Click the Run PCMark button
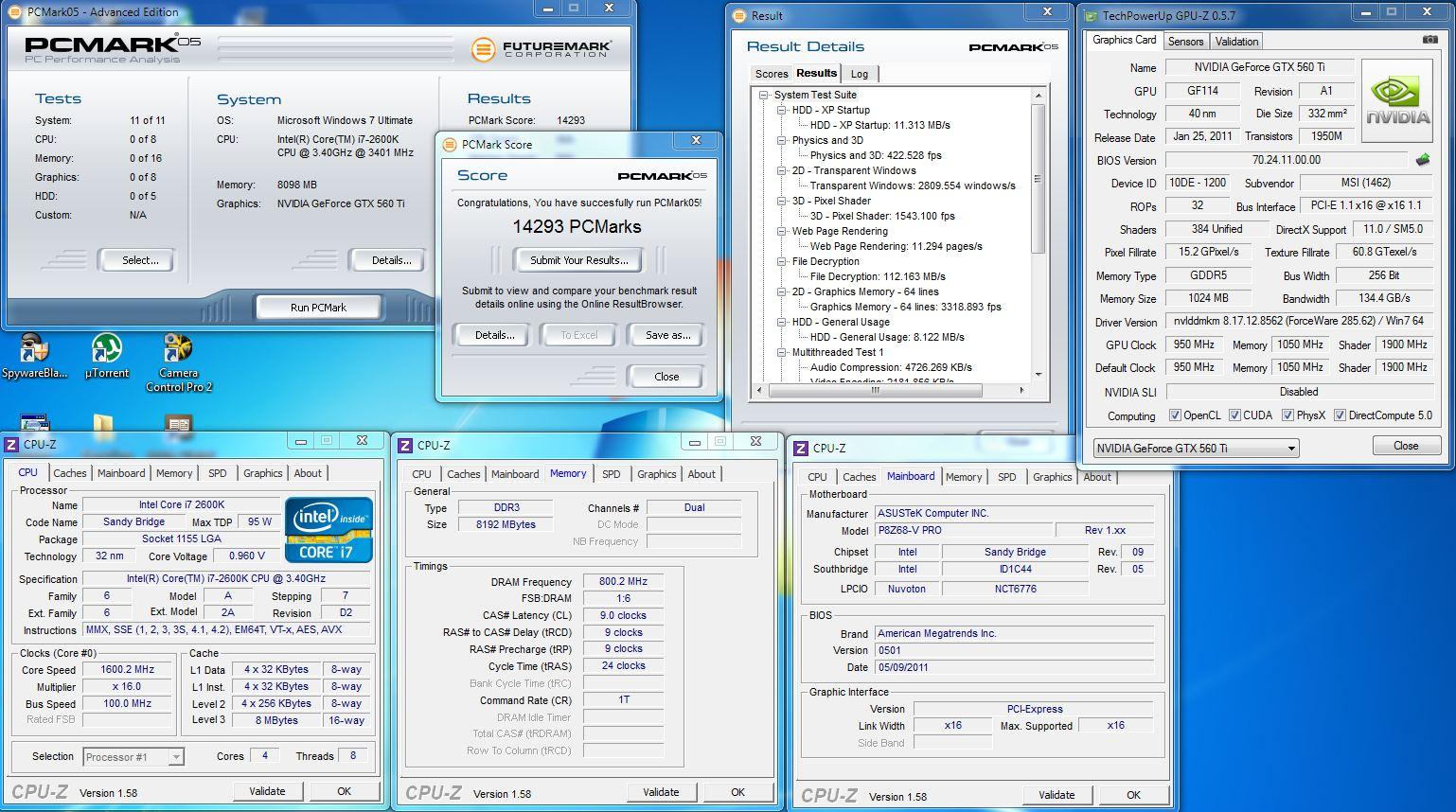The image size is (1456, 812). tap(318, 308)
